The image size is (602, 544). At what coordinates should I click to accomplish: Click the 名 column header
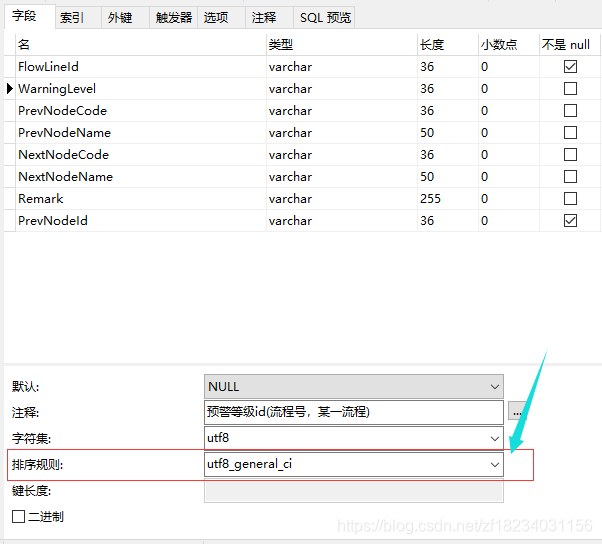(141, 45)
